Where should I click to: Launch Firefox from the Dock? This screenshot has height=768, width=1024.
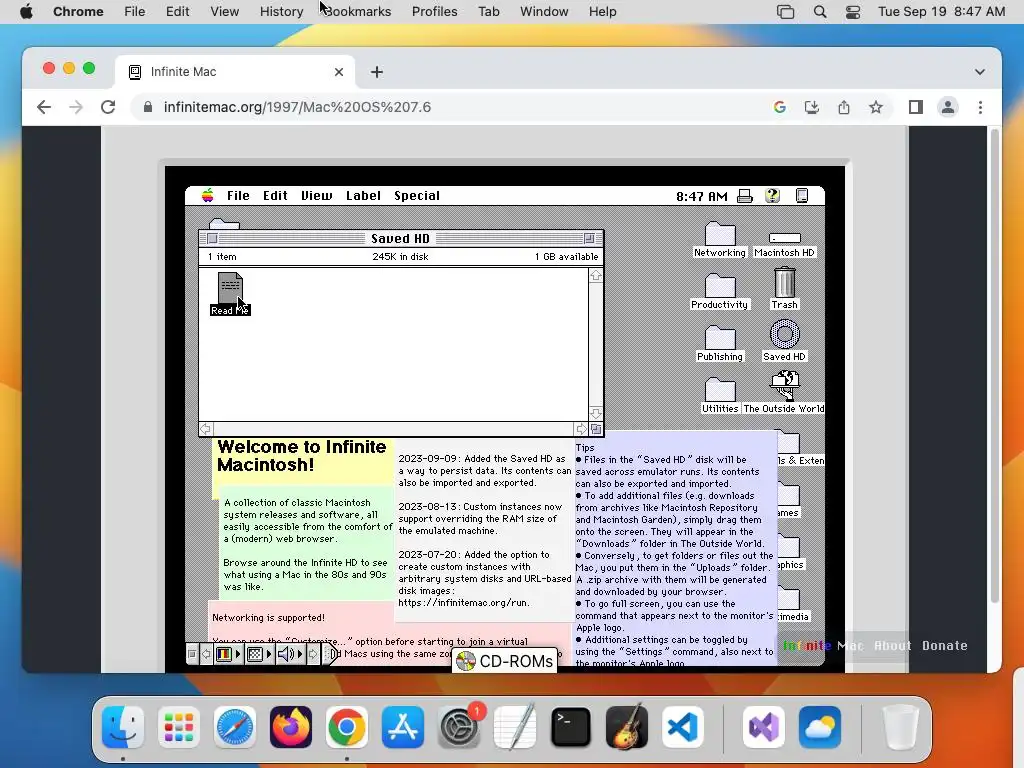[x=291, y=727]
